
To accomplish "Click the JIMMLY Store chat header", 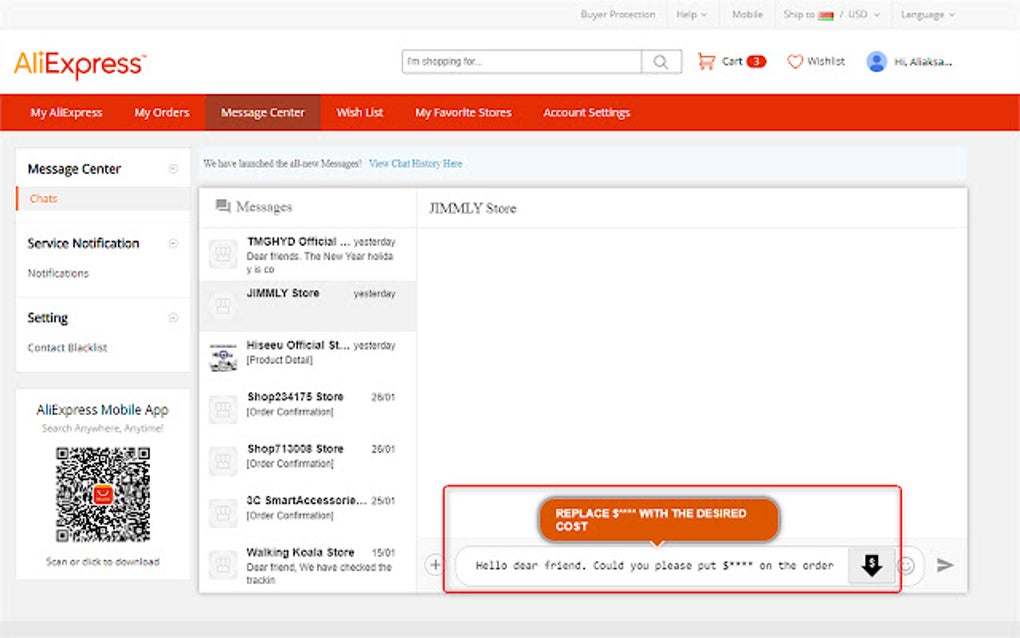I will click(x=472, y=208).
